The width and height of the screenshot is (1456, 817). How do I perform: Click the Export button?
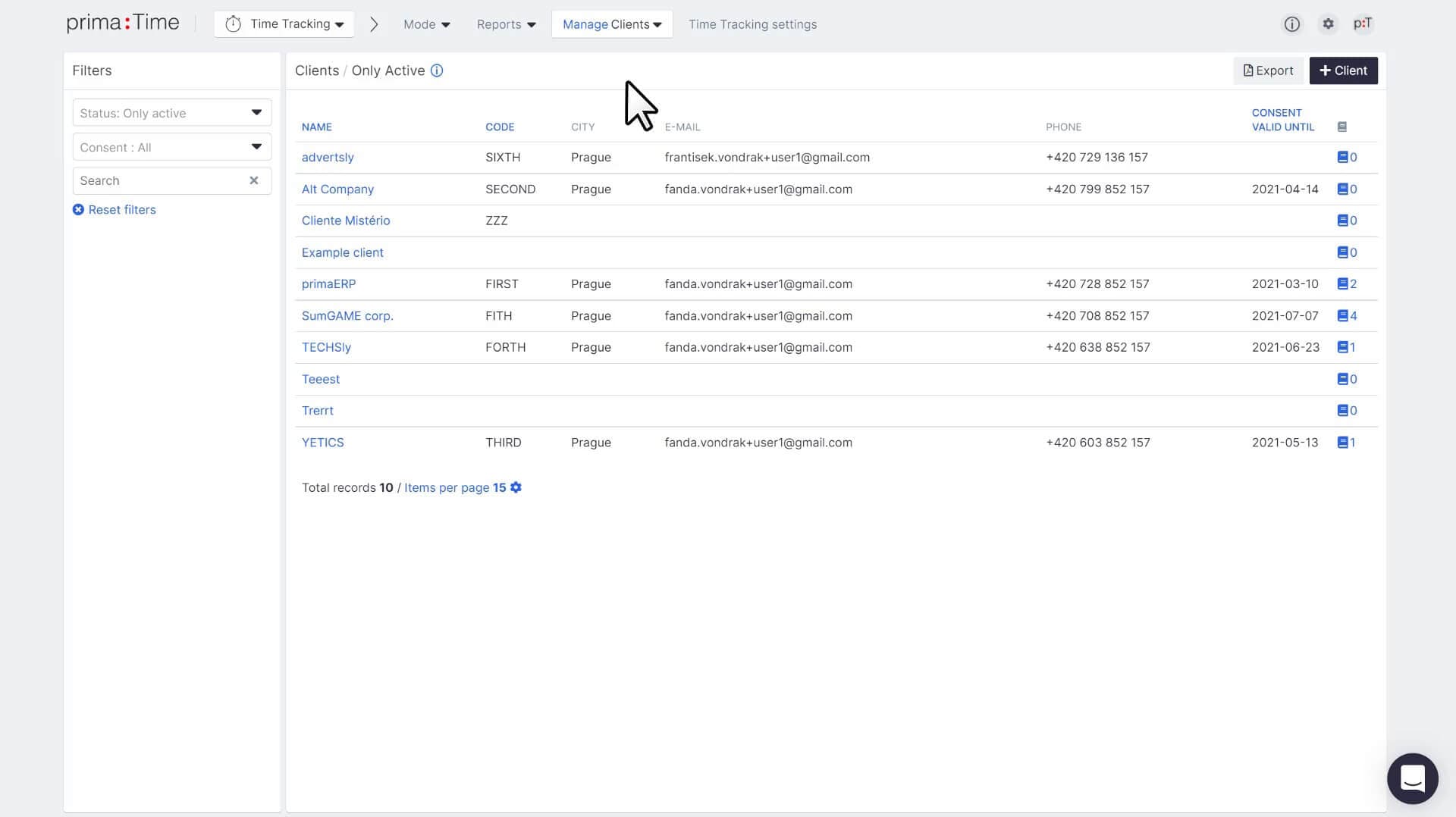[1268, 70]
